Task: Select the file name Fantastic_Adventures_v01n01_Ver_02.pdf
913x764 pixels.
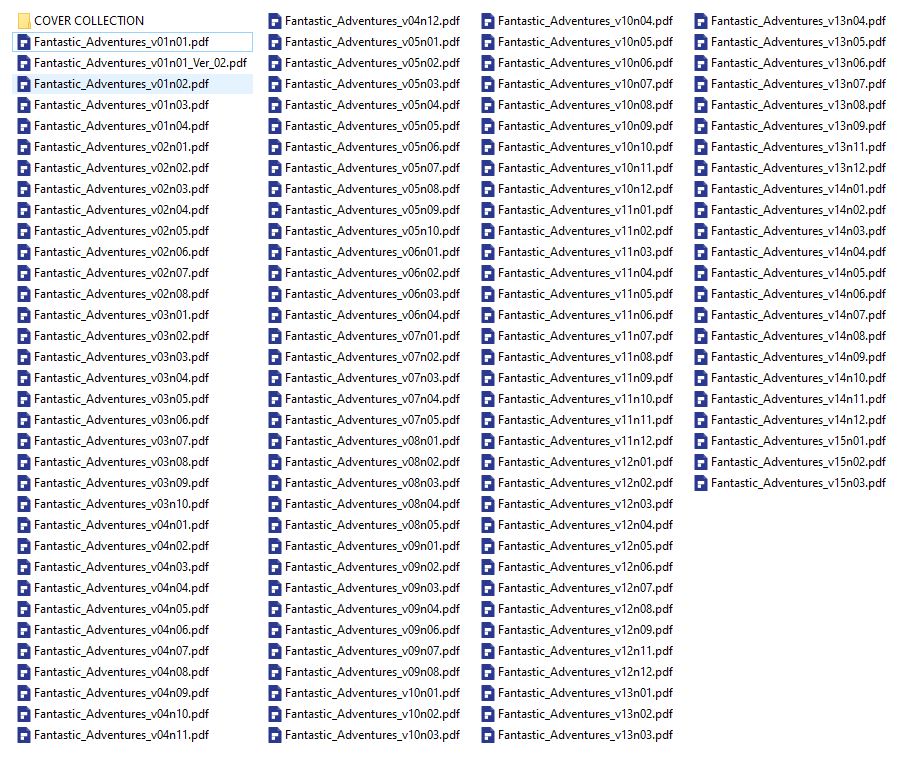Action: (x=140, y=63)
